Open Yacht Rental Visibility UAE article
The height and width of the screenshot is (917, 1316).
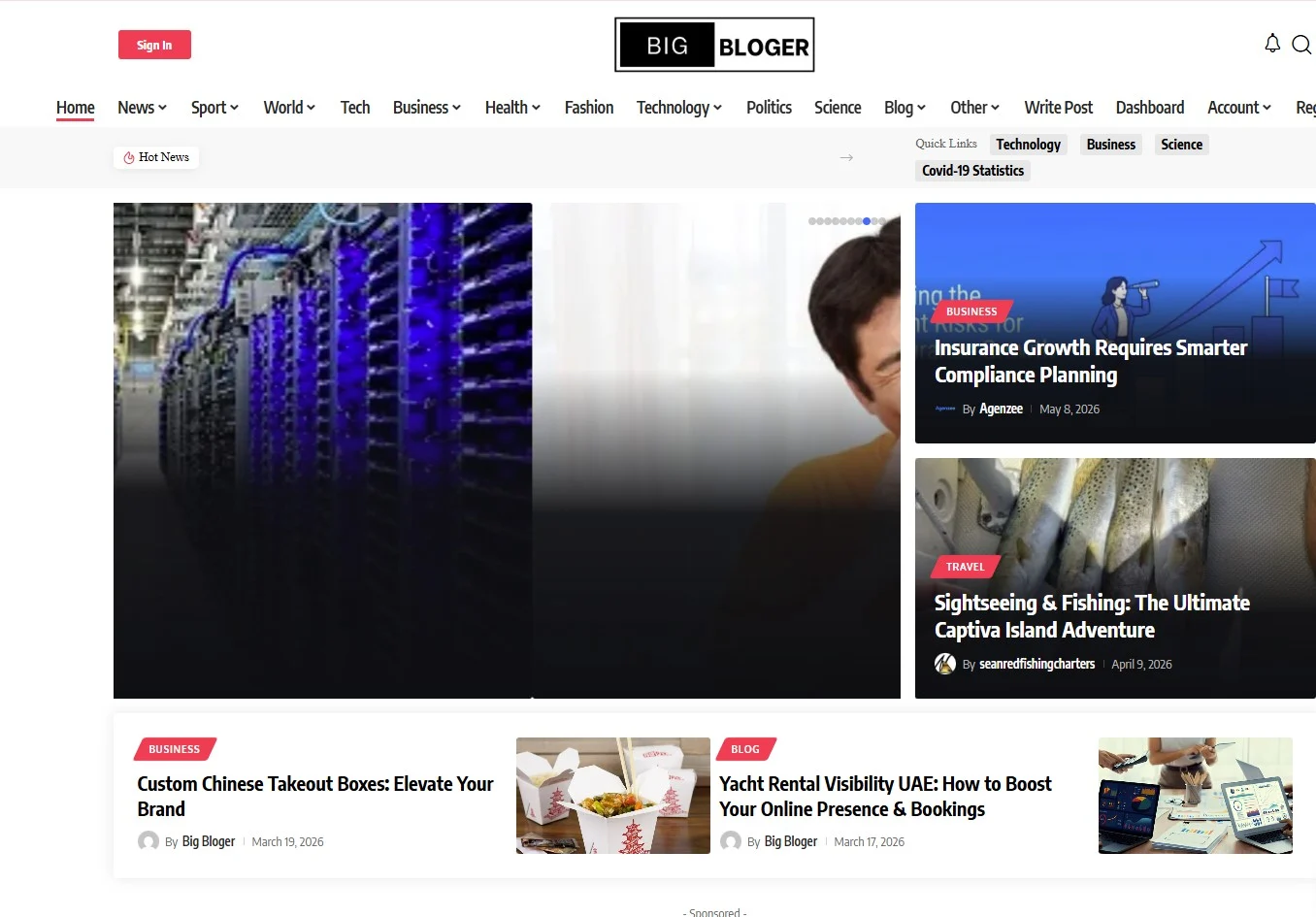point(885,796)
